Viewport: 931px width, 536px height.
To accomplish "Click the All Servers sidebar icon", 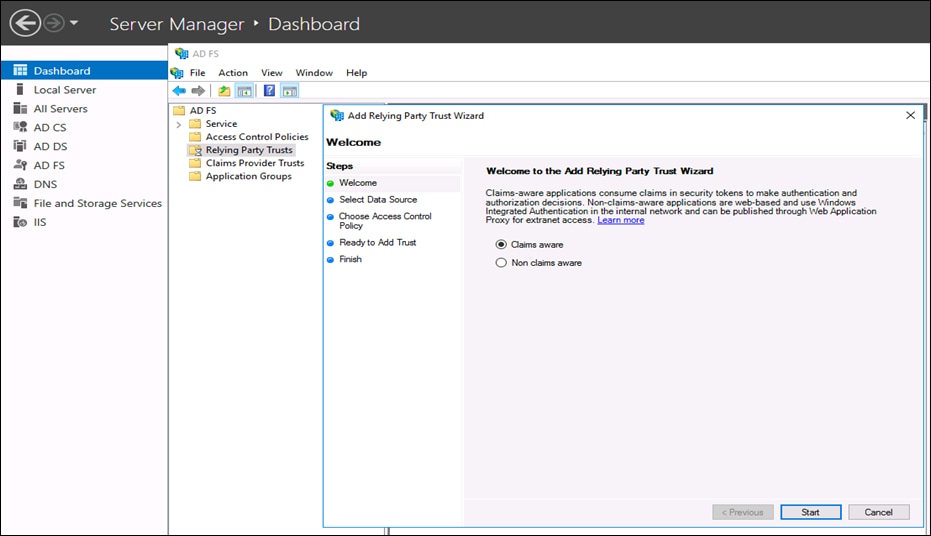I will pyautogui.click(x=20, y=109).
